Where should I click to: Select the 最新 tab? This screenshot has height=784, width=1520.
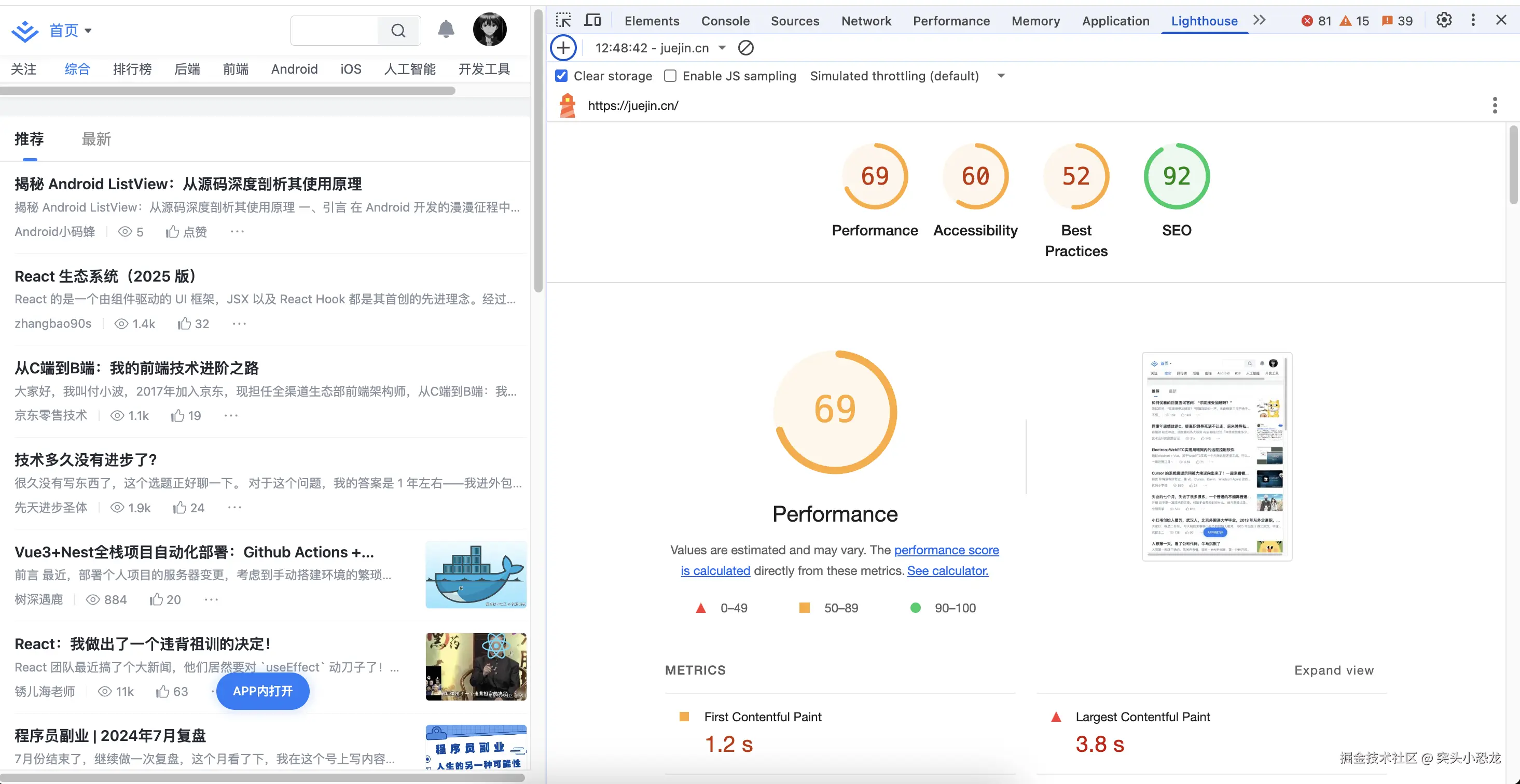click(96, 139)
